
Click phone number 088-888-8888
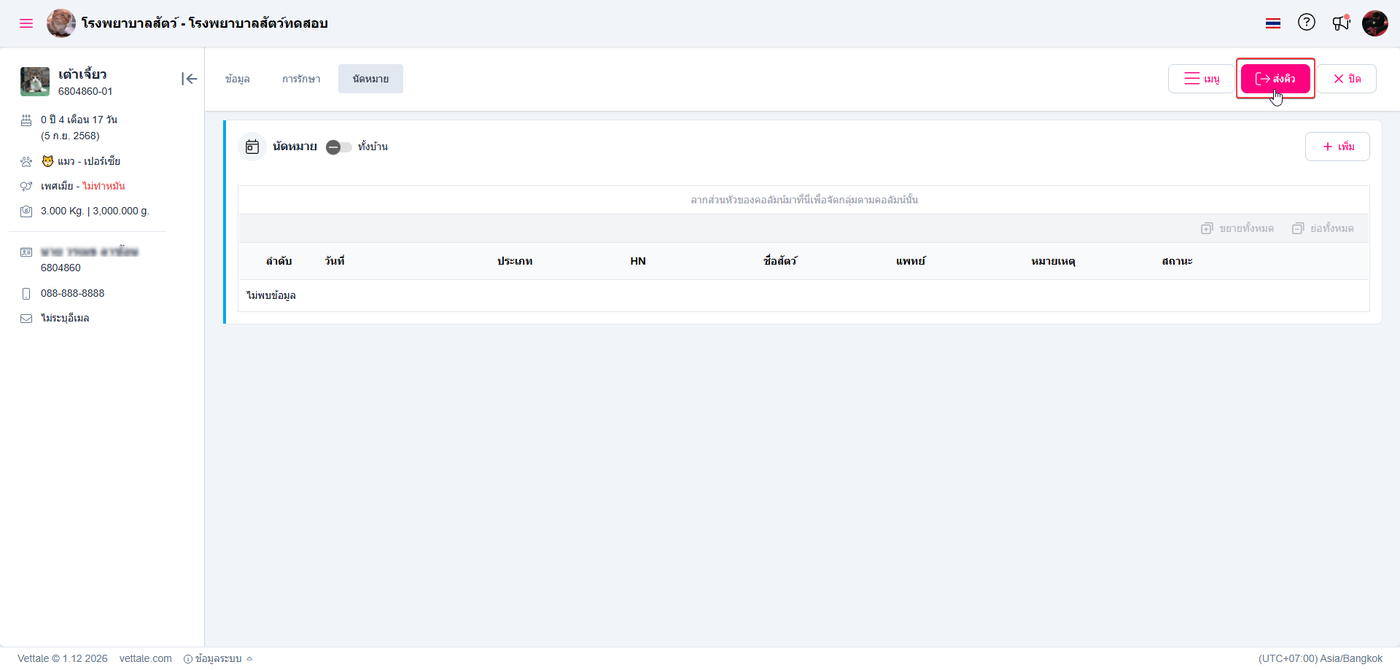tap(73, 294)
